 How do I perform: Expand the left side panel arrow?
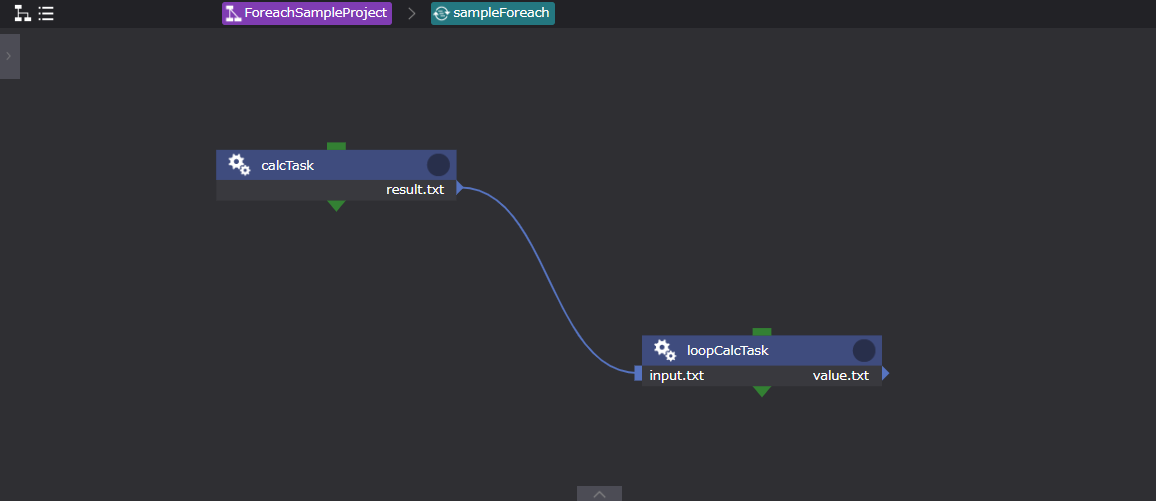tap(9, 56)
